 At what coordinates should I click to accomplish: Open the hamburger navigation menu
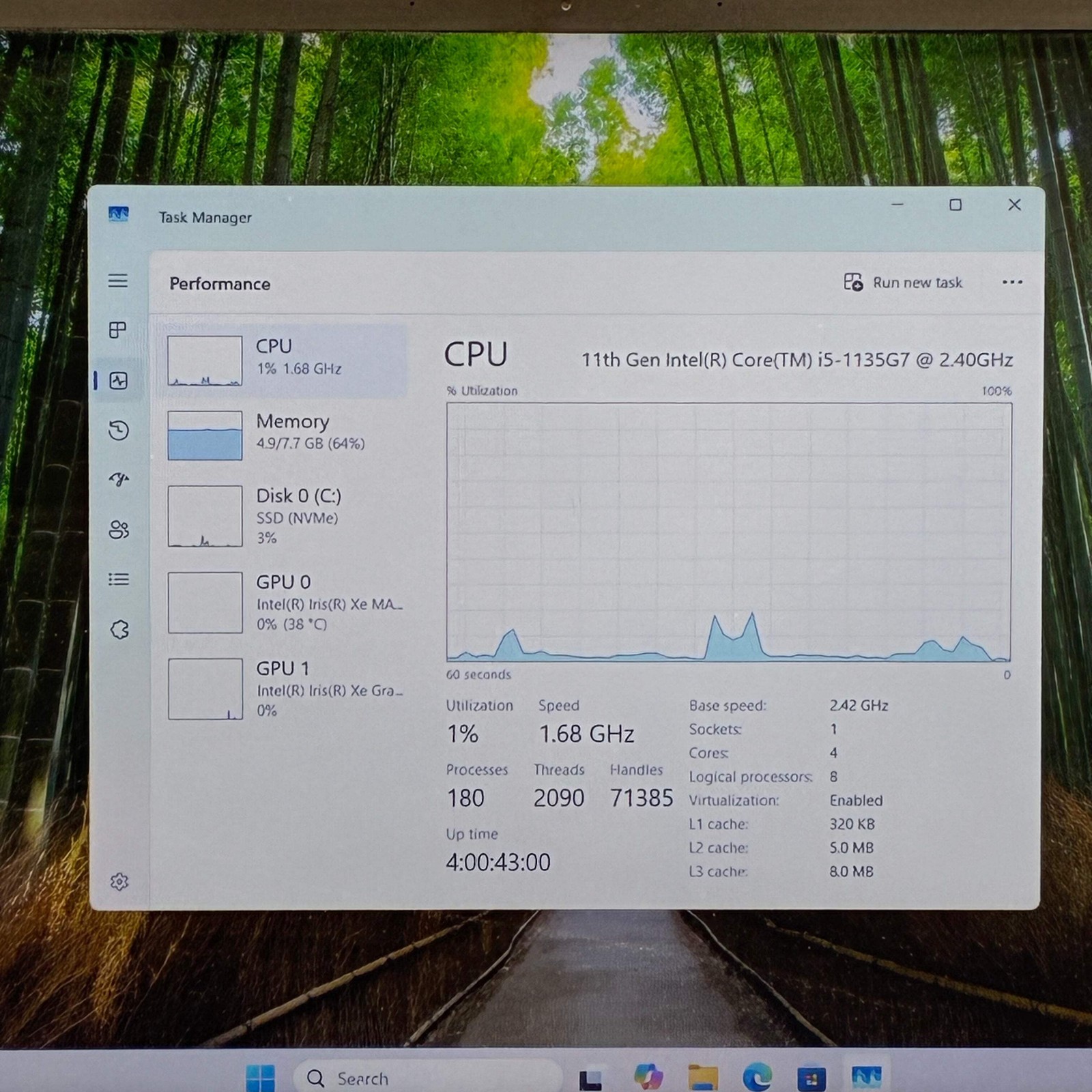click(118, 281)
